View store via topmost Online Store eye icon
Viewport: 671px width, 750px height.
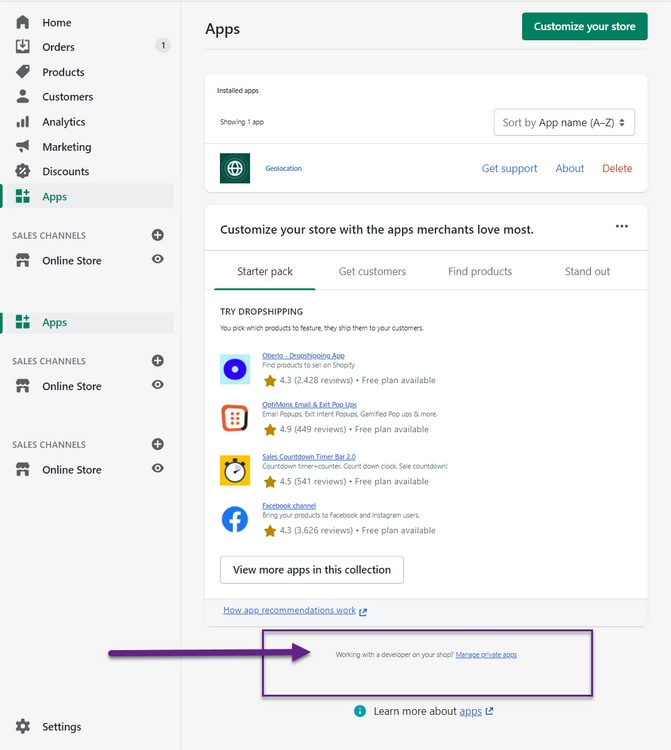click(x=157, y=259)
